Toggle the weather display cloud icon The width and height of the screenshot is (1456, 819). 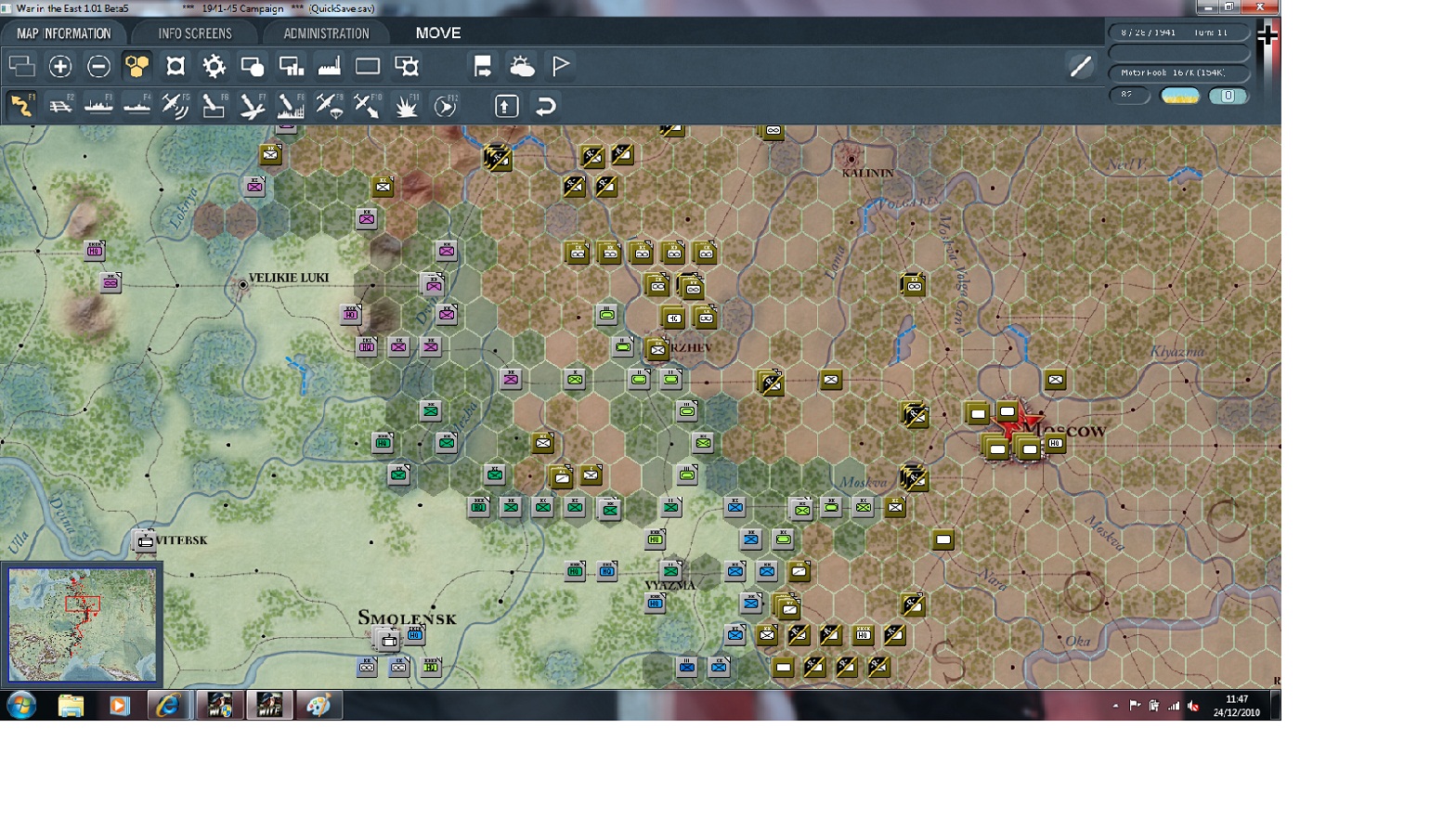(x=522, y=66)
